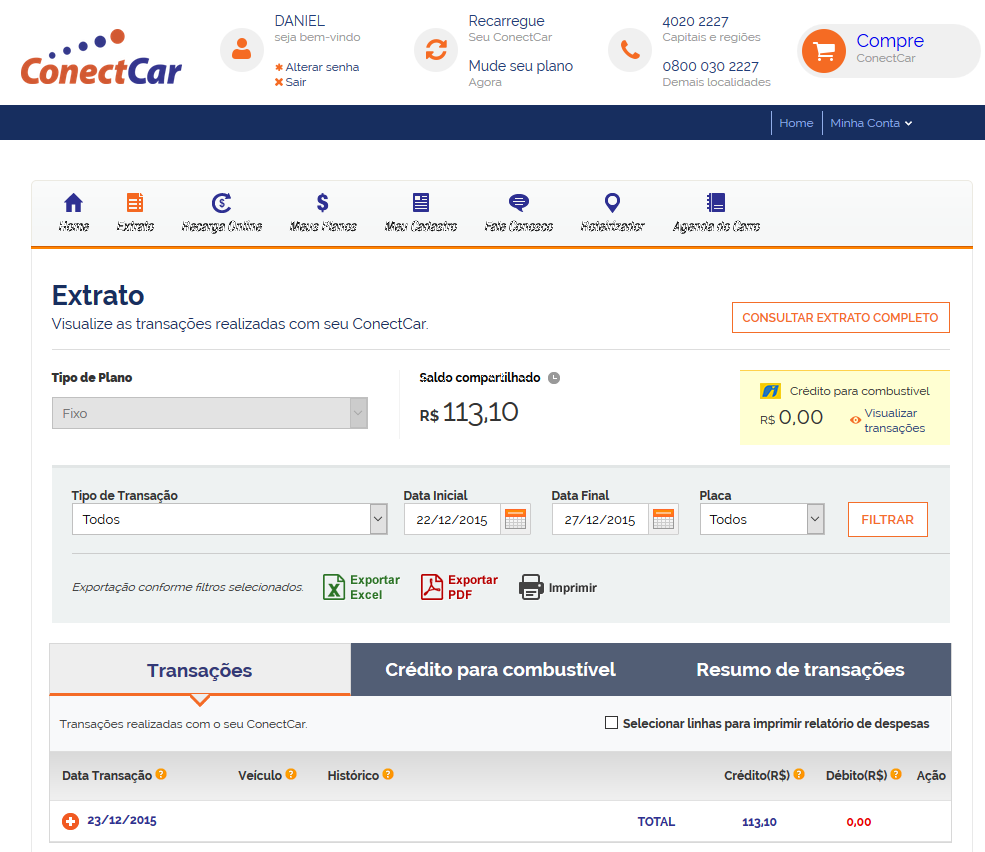Viewport: 985px width, 852px height.
Task: Export the statement to PDF
Action: click(459, 587)
